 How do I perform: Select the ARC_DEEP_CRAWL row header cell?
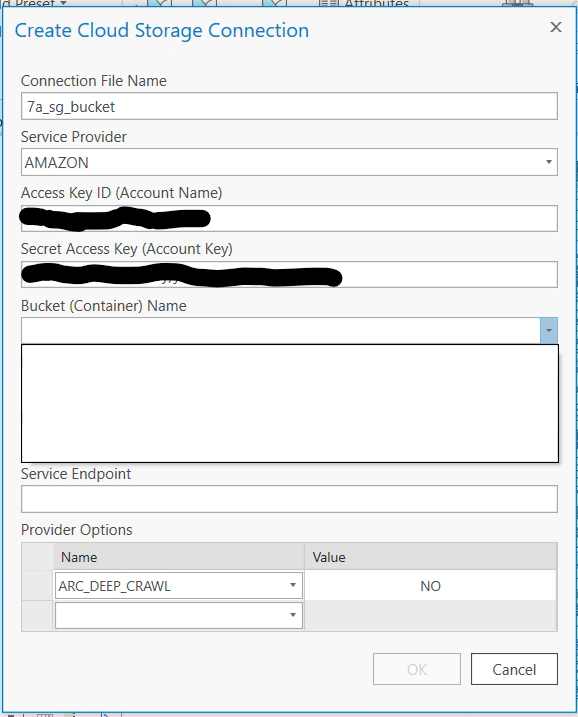click(37, 585)
